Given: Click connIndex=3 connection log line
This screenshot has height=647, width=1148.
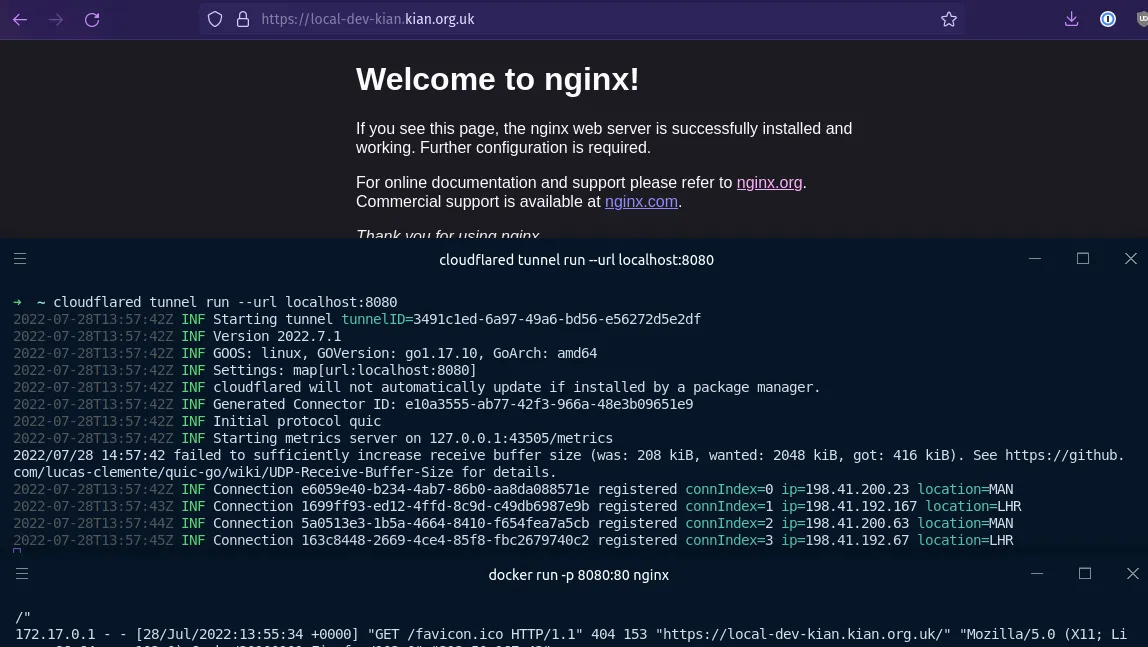Looking at the screenshot, I should [513, 539].
